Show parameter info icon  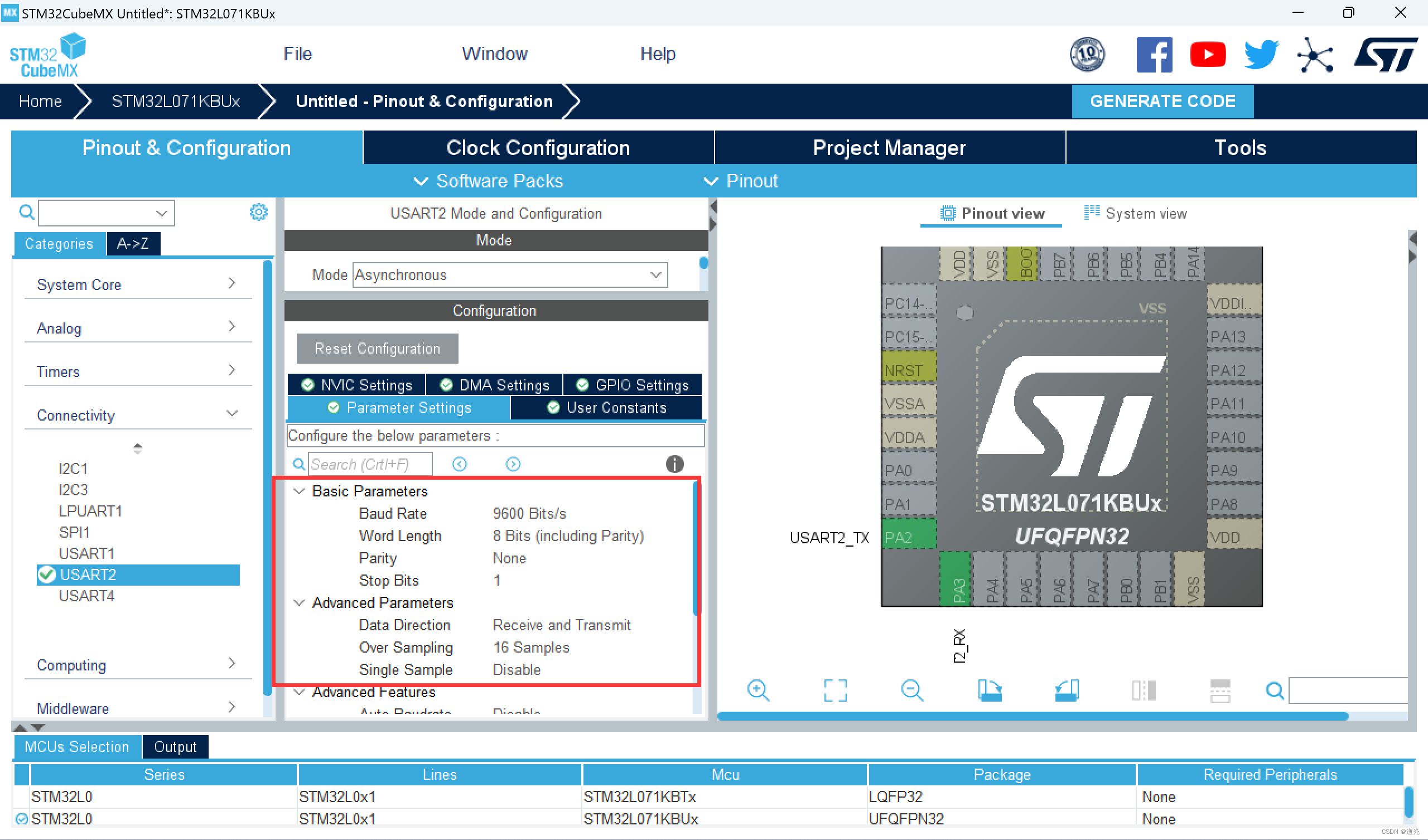674,464
